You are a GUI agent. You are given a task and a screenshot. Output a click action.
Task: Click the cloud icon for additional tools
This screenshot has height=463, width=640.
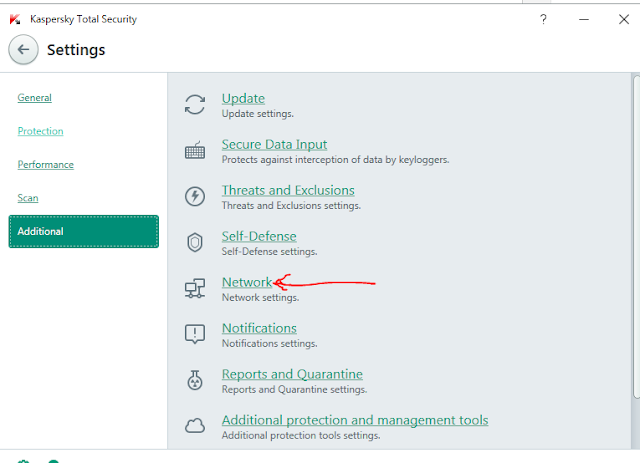196,426
